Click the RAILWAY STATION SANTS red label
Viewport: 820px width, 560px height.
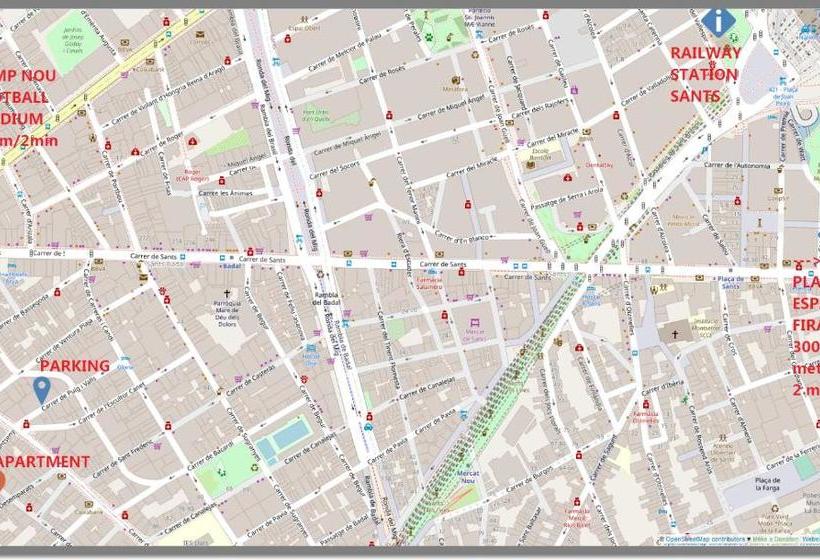click(705, 74)
